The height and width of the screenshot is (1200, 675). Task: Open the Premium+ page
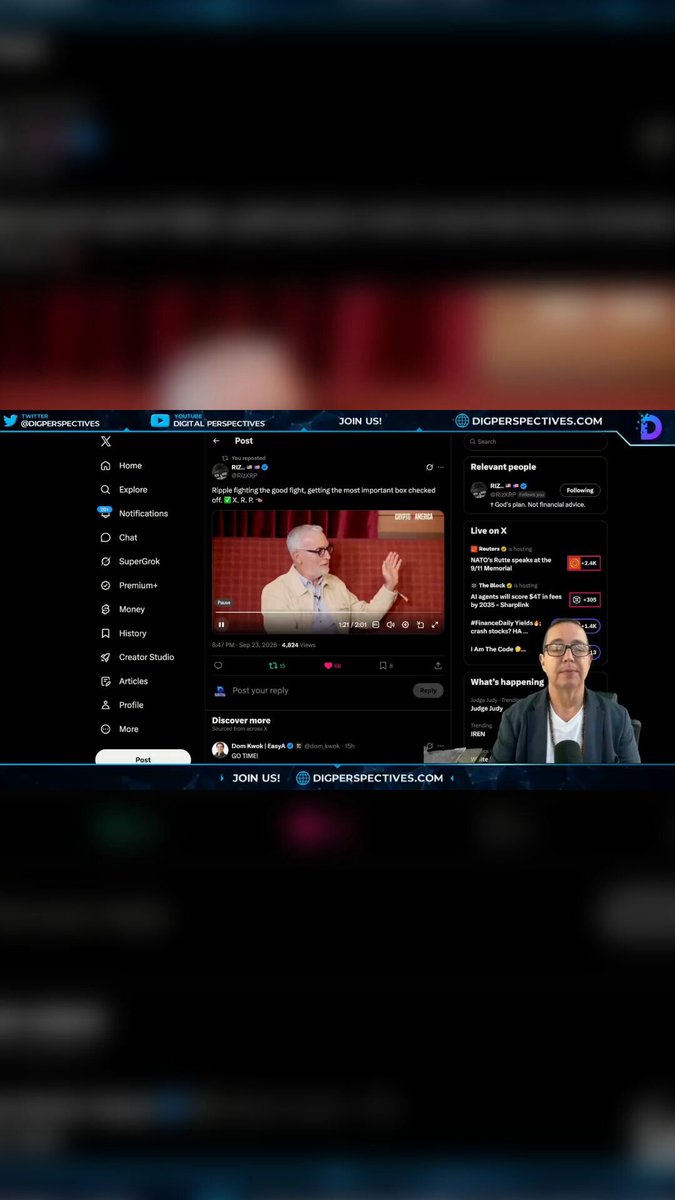[x=129, y=585]
